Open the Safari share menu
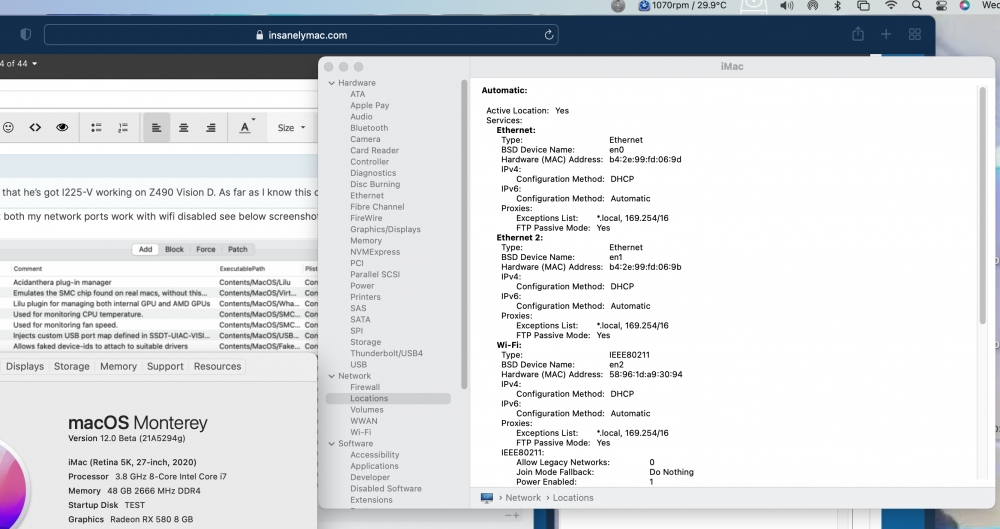This screenshot has height=529, width=1000. click(x=858, y=34)
